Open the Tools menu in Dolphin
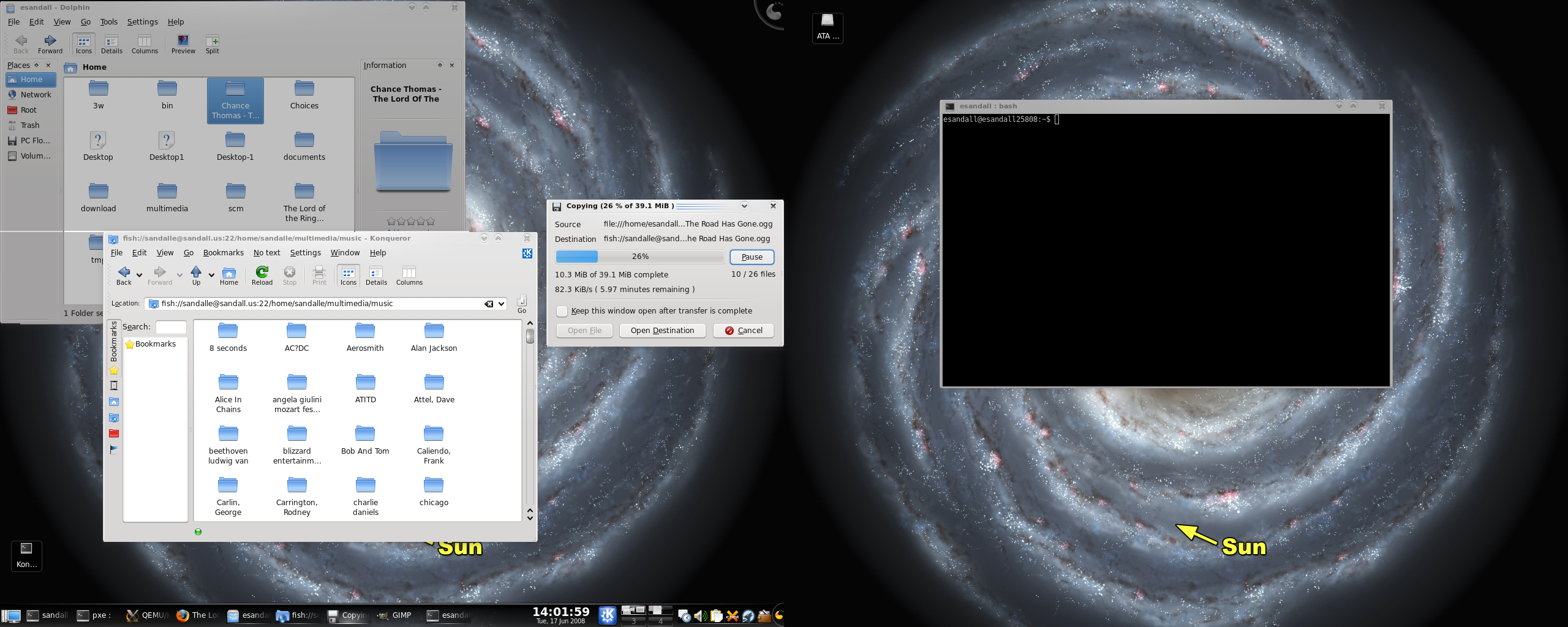 pos(108,22)
